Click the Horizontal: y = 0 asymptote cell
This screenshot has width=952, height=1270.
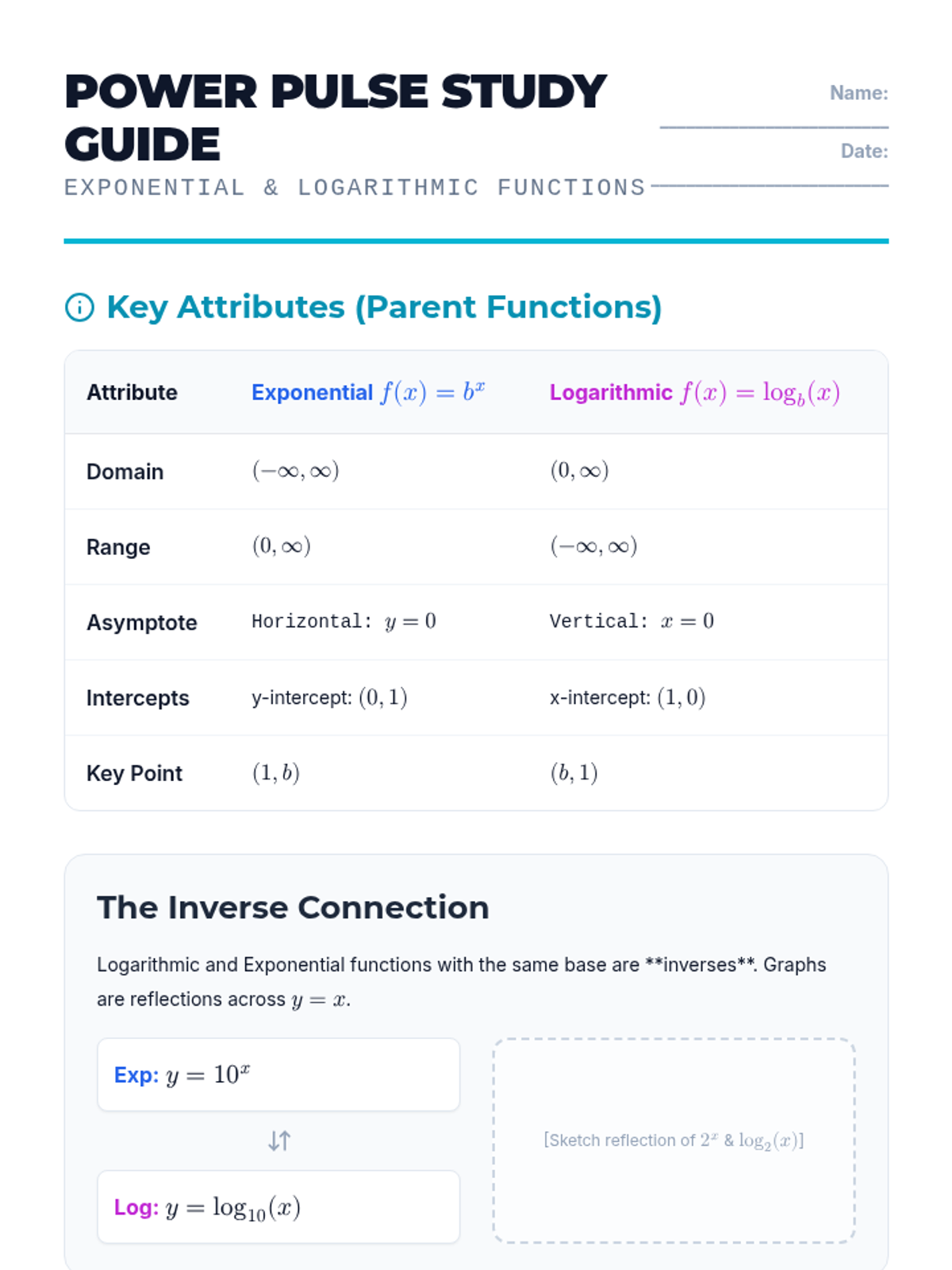coord(344,622)
